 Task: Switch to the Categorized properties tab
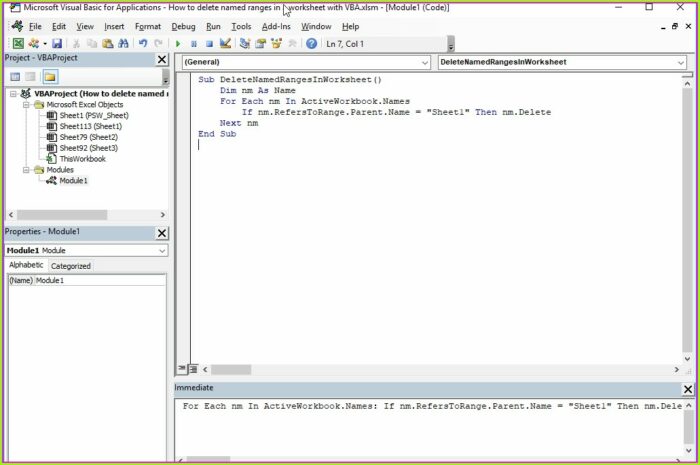[71, 266]
